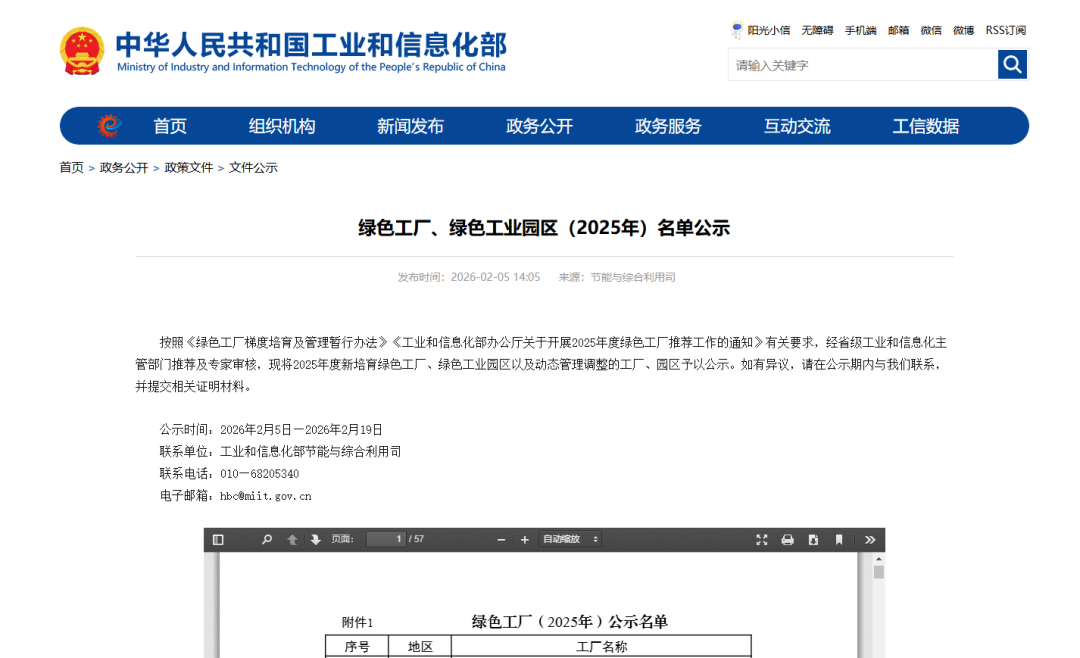Expand the PDF tools double-chevron menu

870,540
